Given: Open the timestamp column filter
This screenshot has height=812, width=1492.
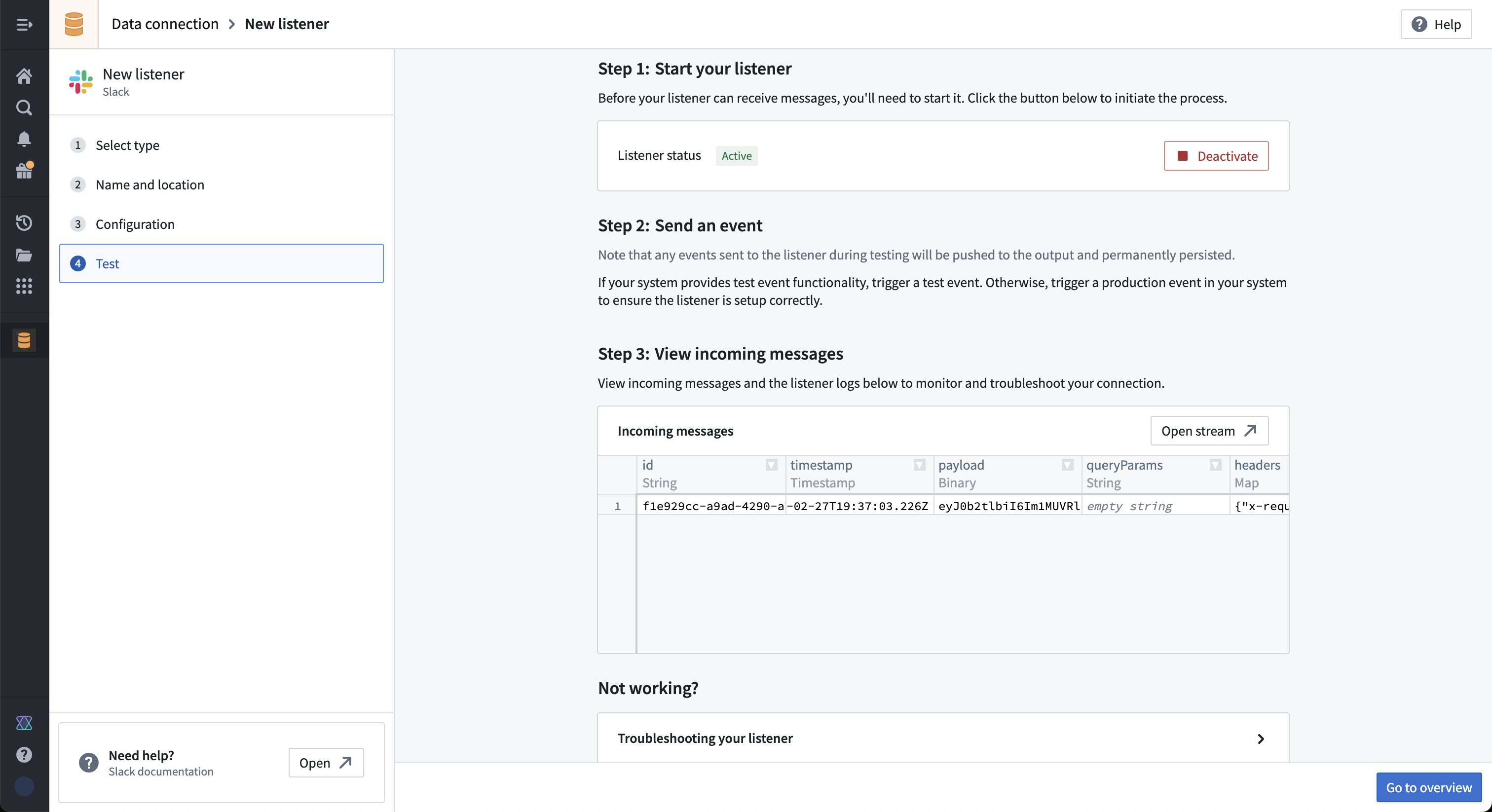Looking at the screenshot, I should coord(918,465).
